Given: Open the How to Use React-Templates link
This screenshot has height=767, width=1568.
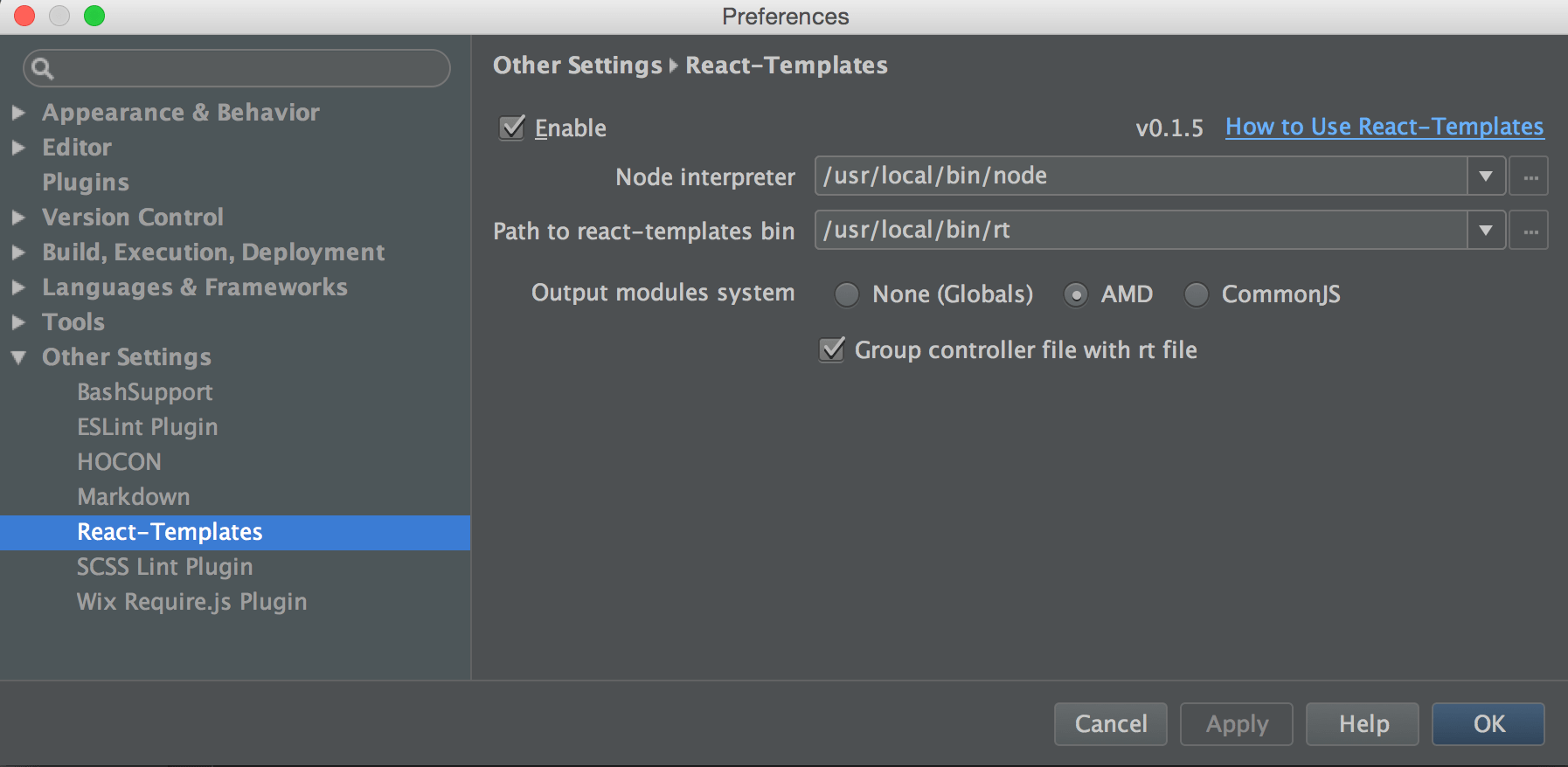Looking at the screenshot, I should point(1384,127).
